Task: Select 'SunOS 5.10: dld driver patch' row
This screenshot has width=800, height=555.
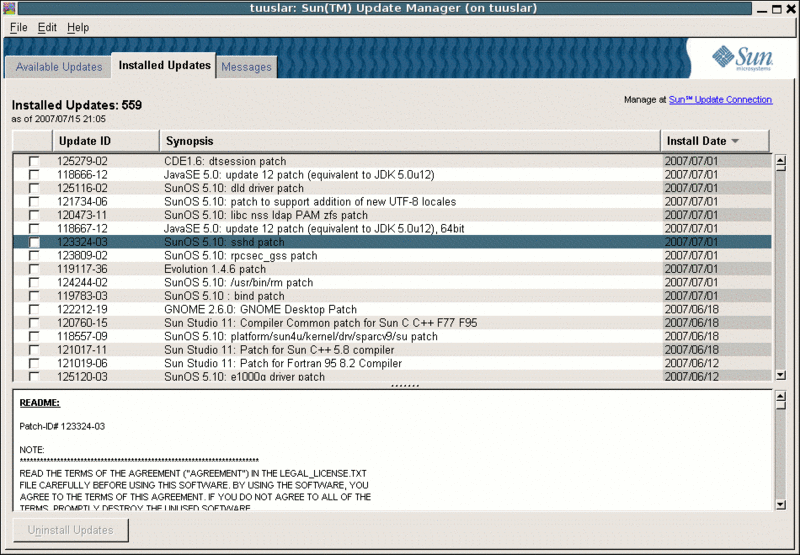Action: coord(392,188)
